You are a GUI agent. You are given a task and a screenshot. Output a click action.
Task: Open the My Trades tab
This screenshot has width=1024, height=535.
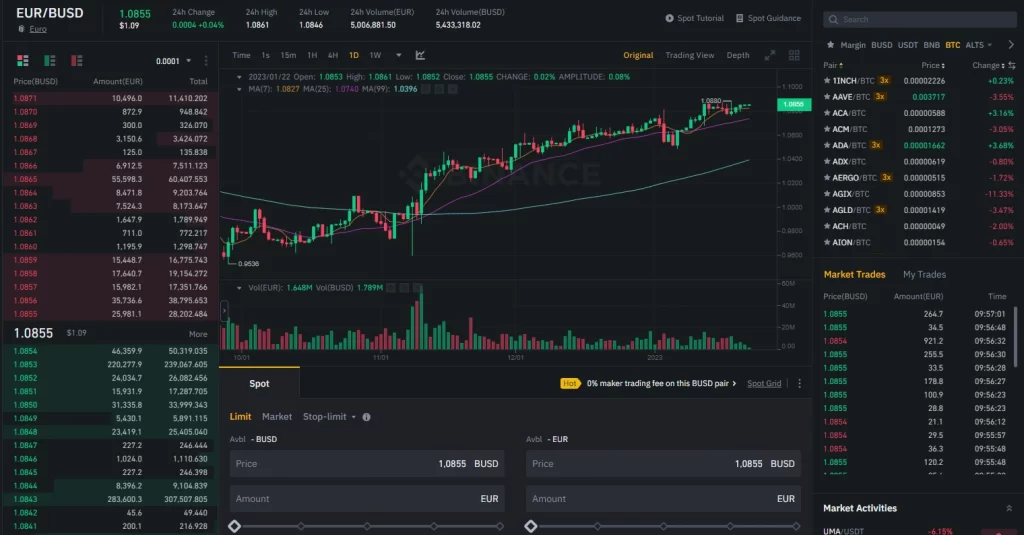924,274
